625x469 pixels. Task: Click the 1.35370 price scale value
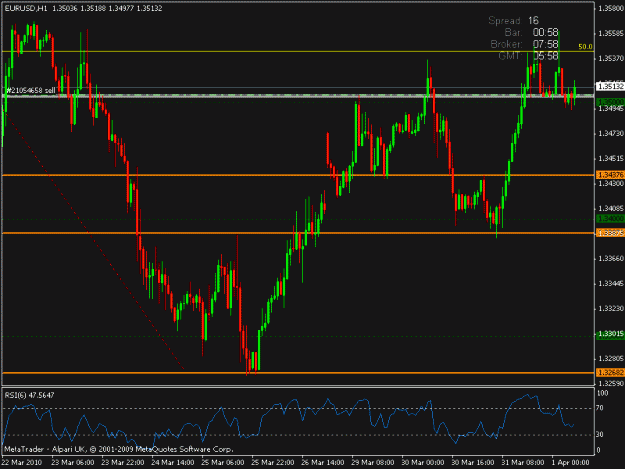[x=611, y=58]
